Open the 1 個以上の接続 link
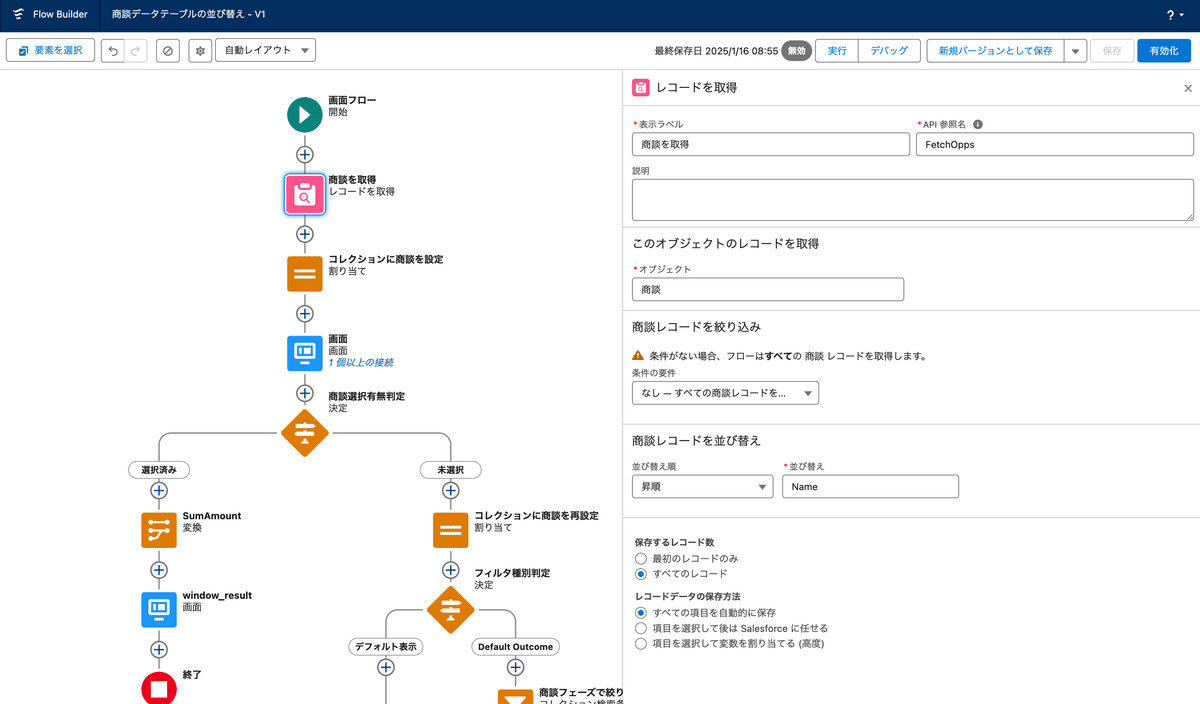This screenshot has width=1200, height=704. point(361,362)
